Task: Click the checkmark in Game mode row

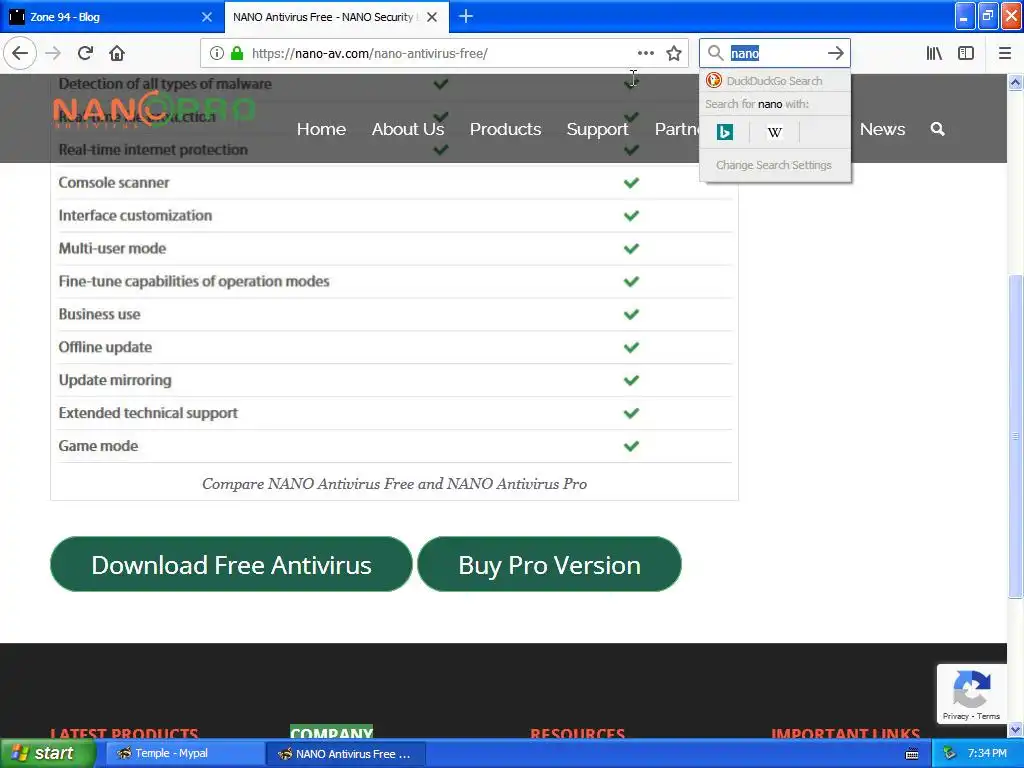Action: pos(631,446)
